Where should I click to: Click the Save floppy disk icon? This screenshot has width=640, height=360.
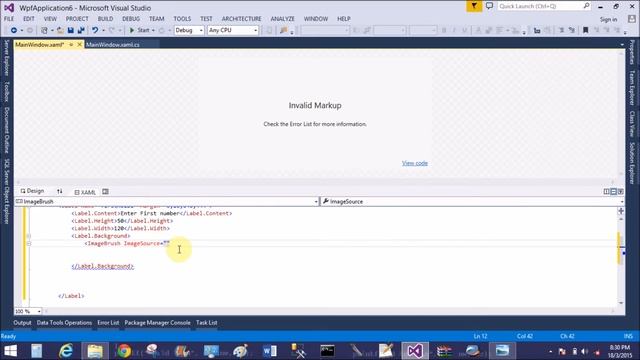(71, 30)
